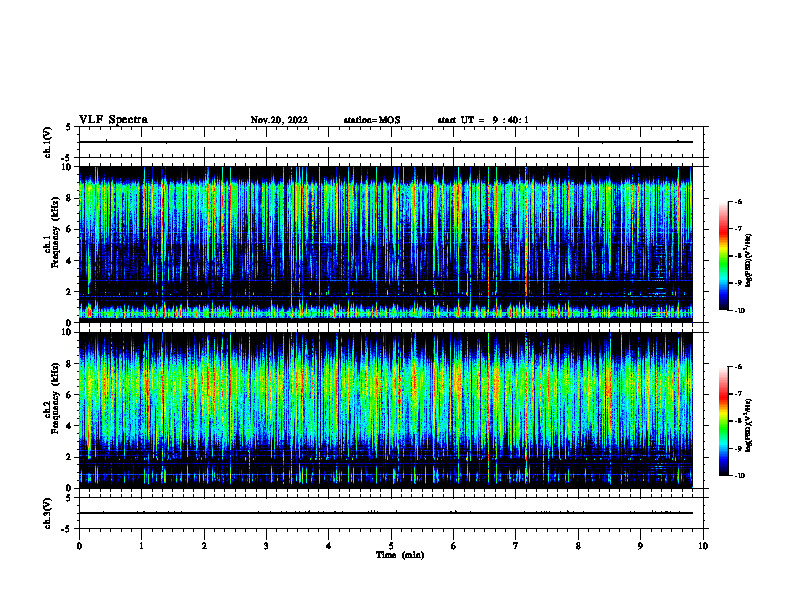This screenshot has height=612, width=792.
Task: Select the ch.2 "Frequency (kHz)" axis label
Action: pos(56,398)
